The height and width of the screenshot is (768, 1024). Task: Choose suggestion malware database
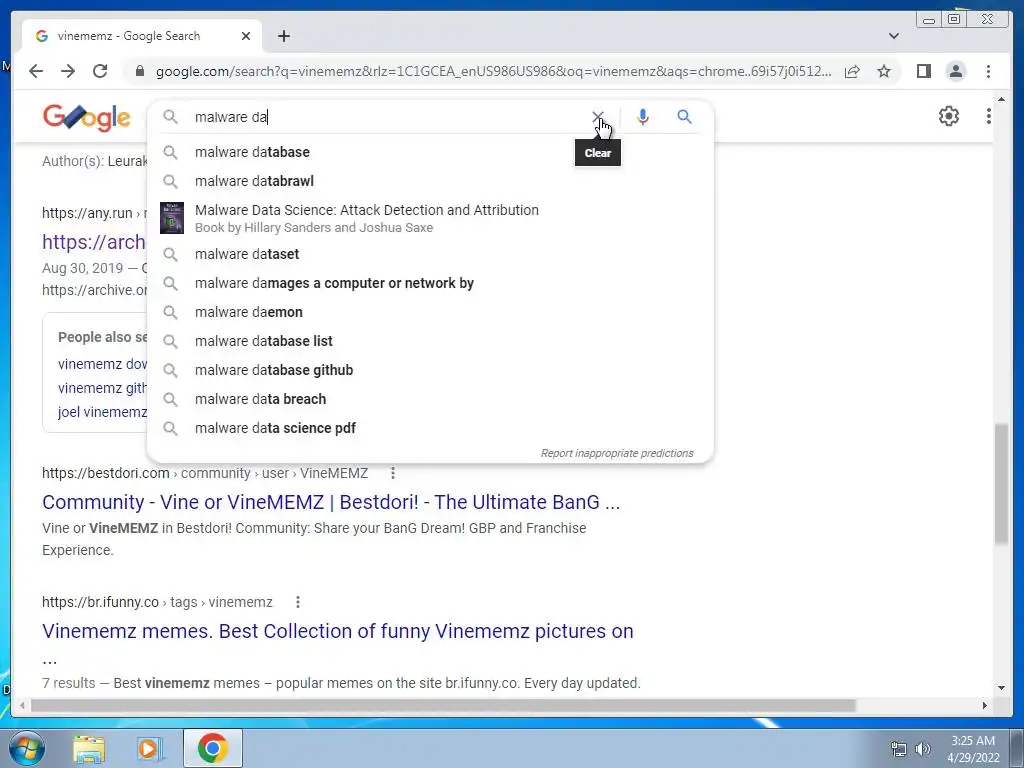tap(430, 152)
